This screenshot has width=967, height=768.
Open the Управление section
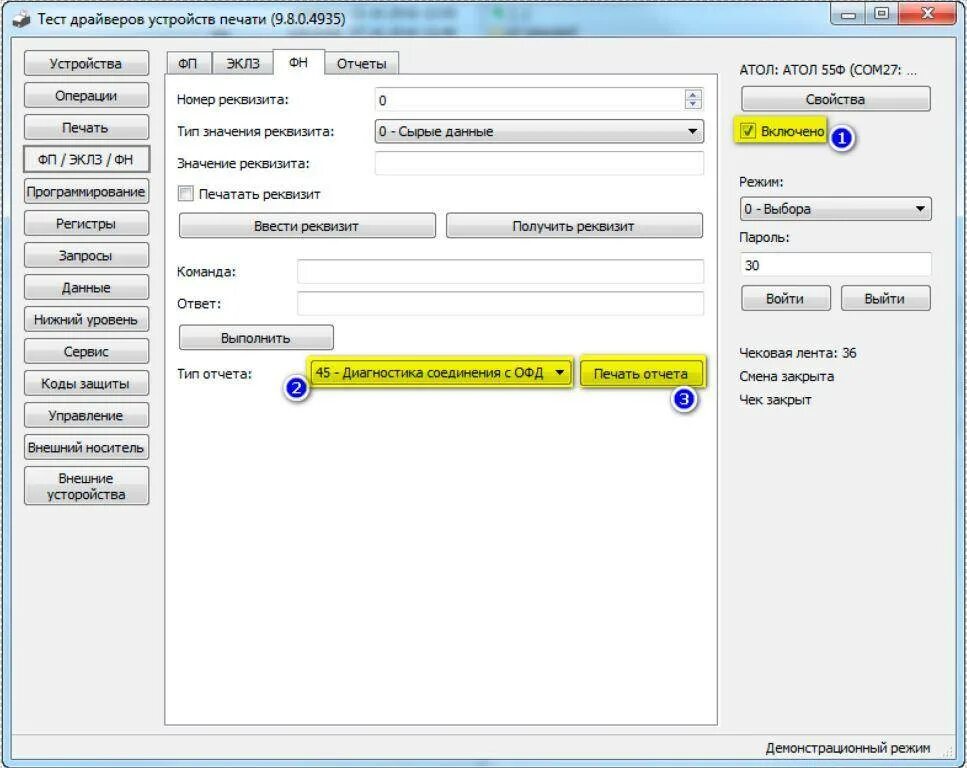86,416
